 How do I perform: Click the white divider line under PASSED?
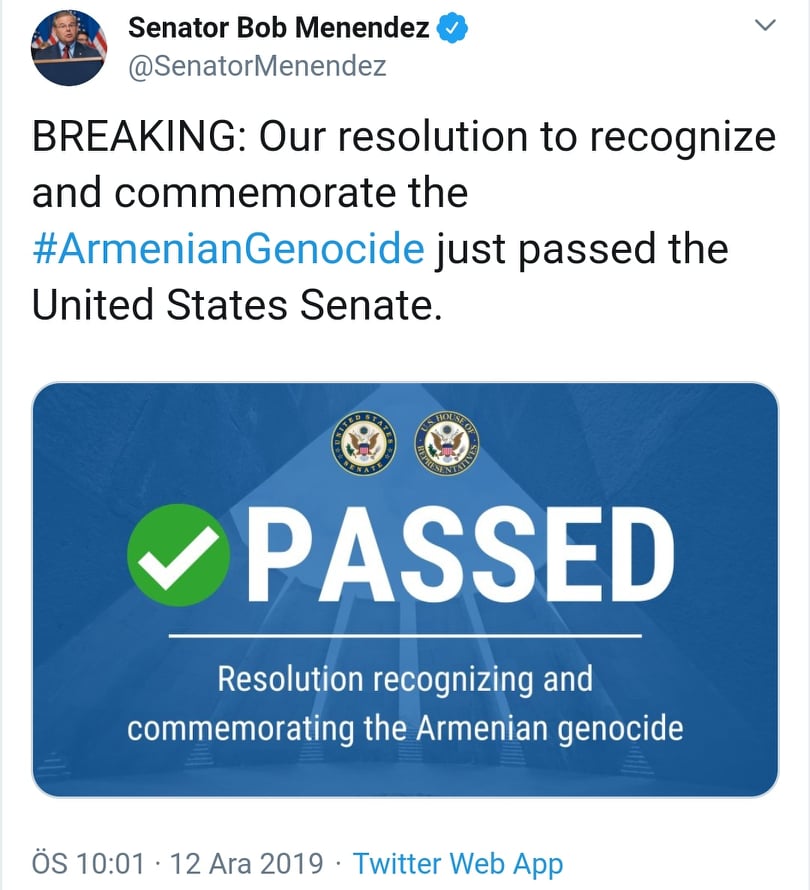click(405, 636)
